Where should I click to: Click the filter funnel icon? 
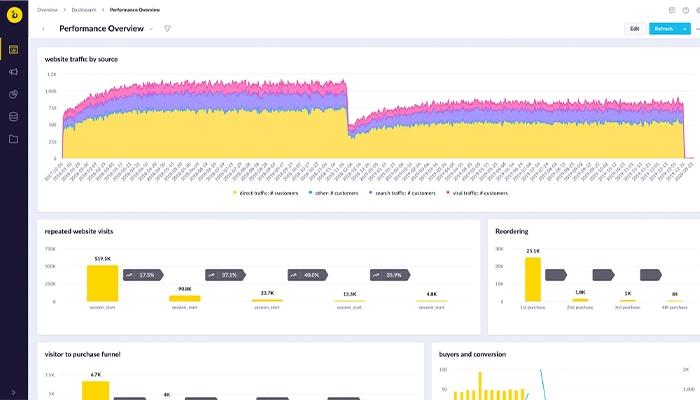tap(167, 29)
